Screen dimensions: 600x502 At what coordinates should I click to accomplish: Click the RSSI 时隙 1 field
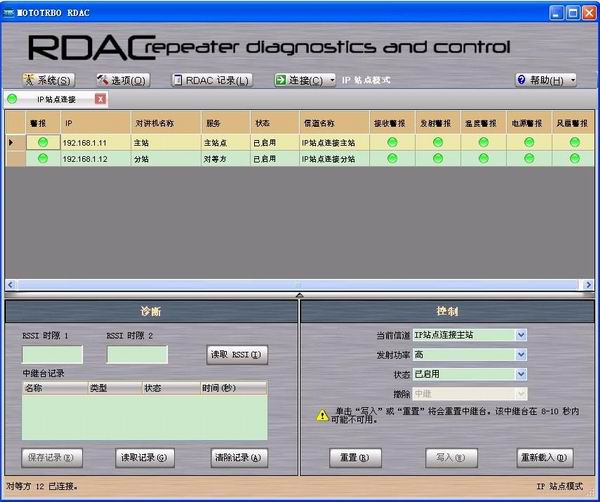(53, 354)
